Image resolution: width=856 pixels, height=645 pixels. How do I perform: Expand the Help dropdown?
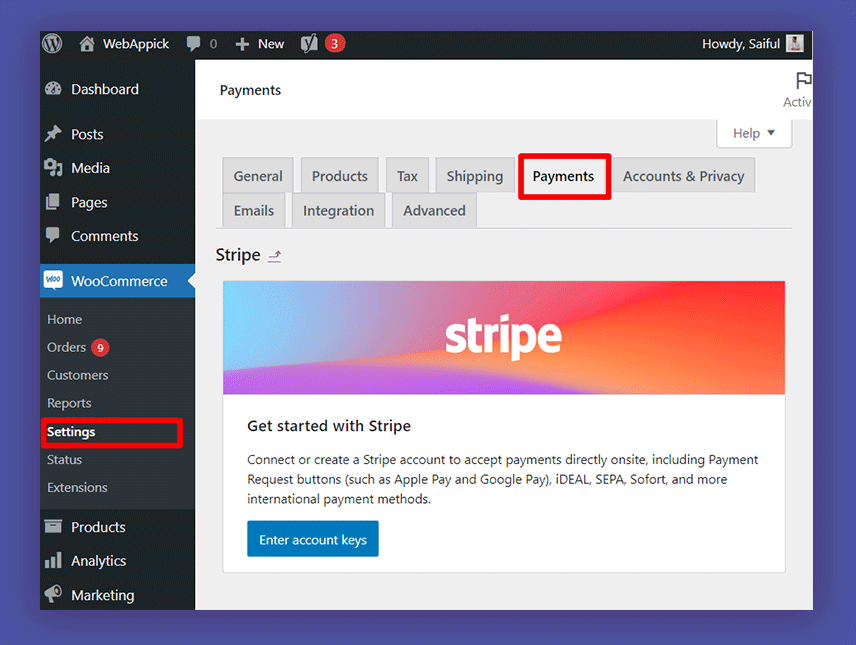click(x=754, y=133)
